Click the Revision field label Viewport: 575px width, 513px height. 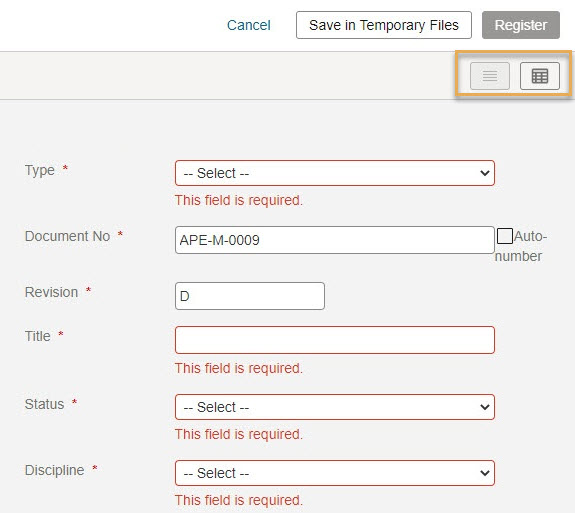51,292
